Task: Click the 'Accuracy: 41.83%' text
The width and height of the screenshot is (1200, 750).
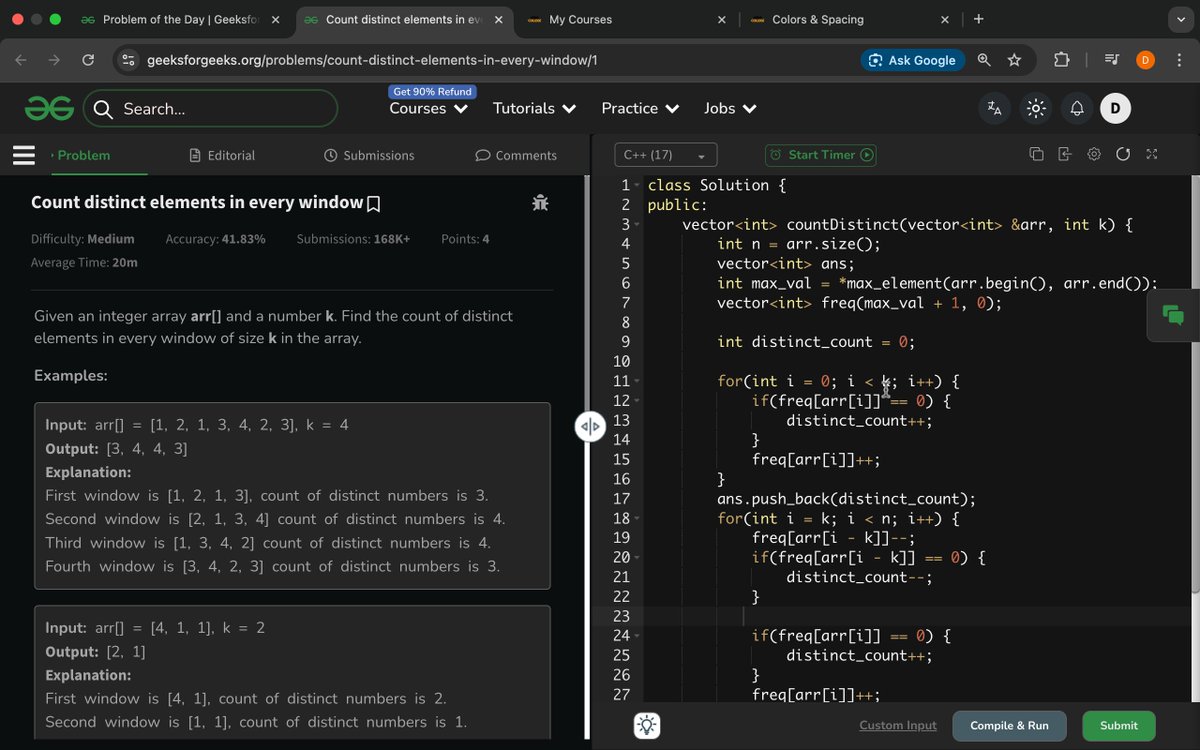Action: tap(215, 239)
